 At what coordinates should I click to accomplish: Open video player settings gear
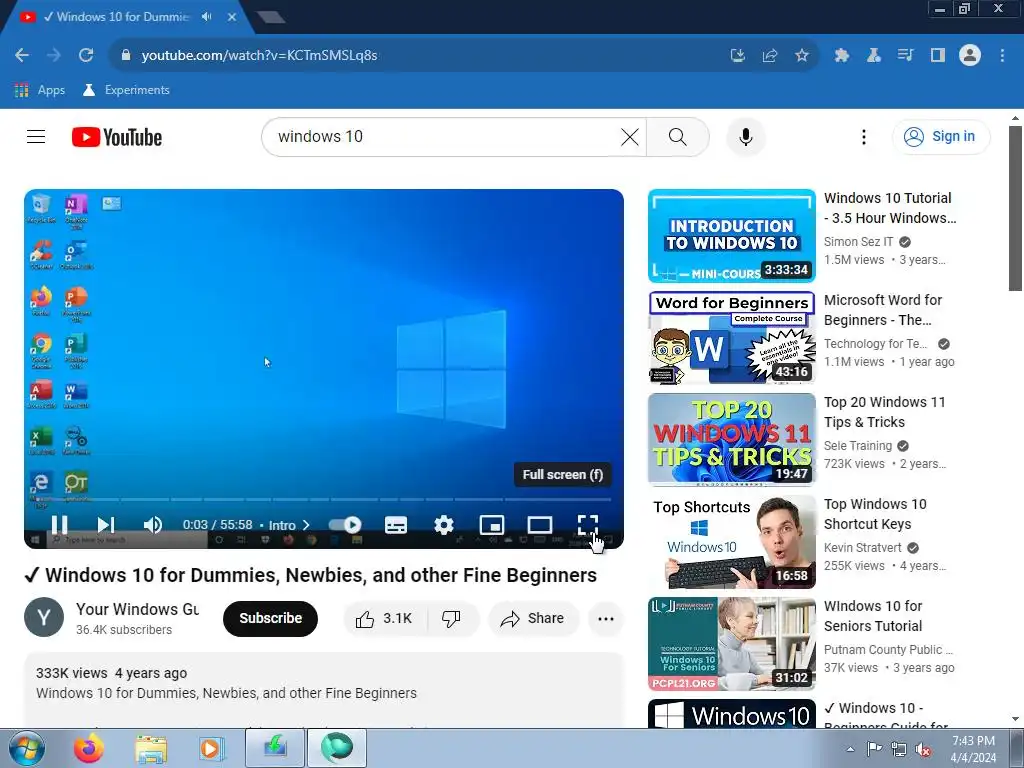point(444,524)
